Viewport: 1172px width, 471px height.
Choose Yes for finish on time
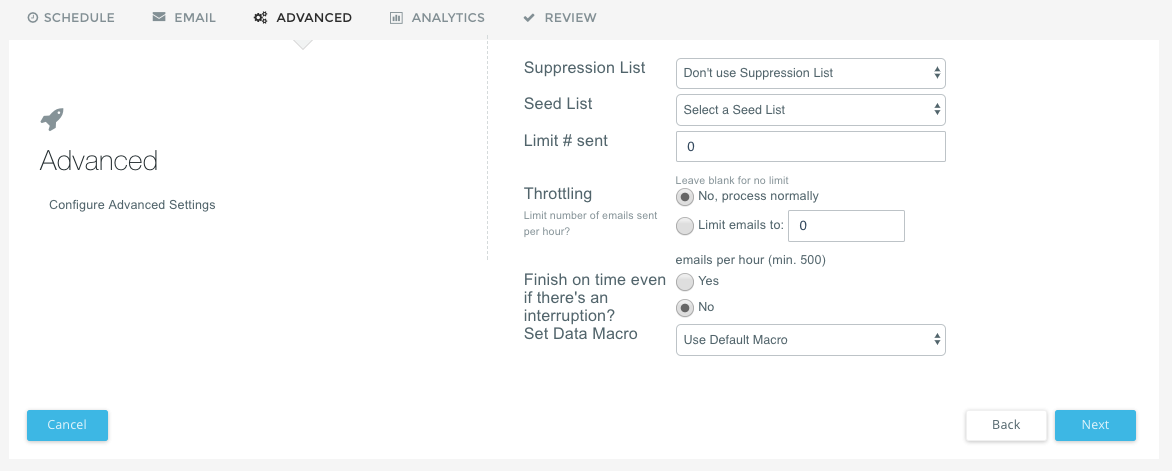click(685, 282)
